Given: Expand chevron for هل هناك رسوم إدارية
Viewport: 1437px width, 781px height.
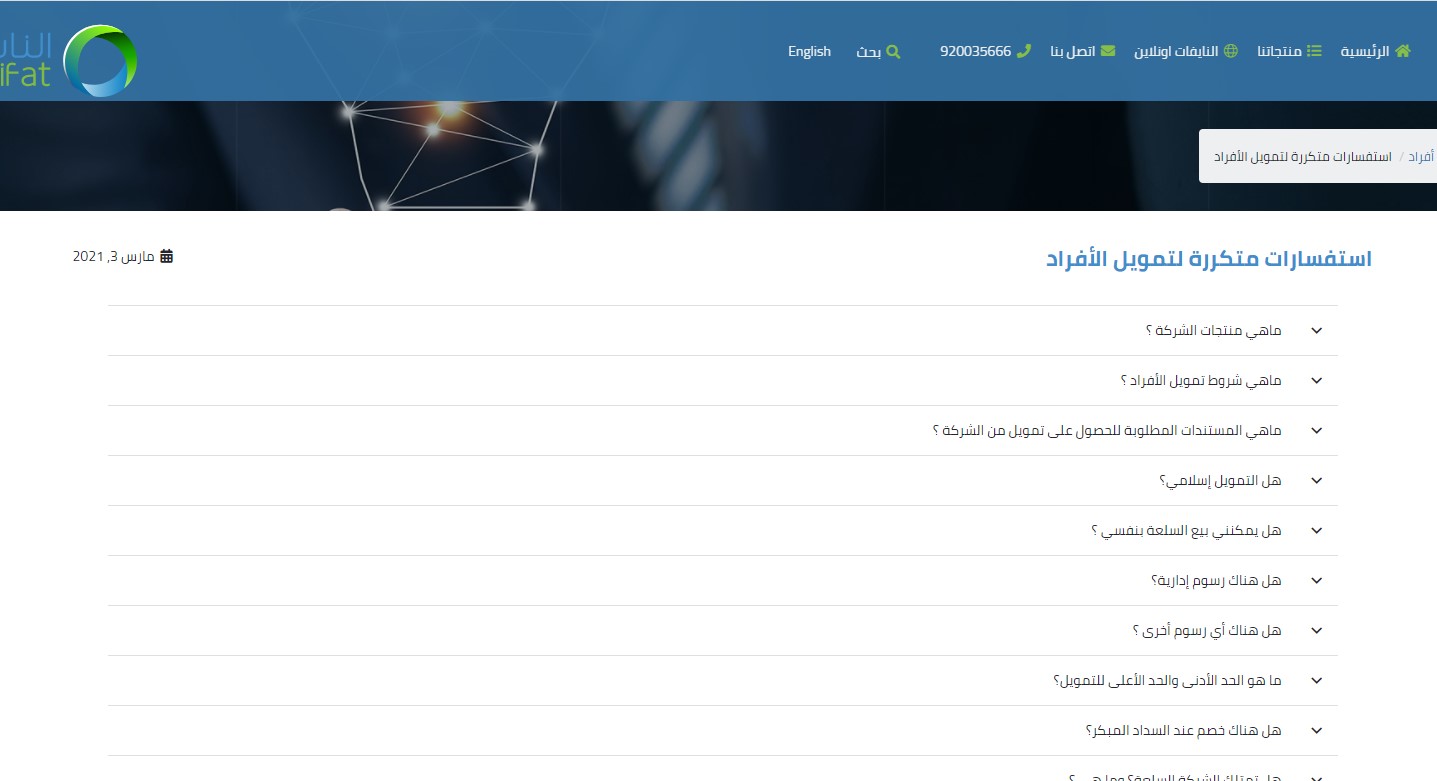Looking at the screenshot, I should 1316,581.
